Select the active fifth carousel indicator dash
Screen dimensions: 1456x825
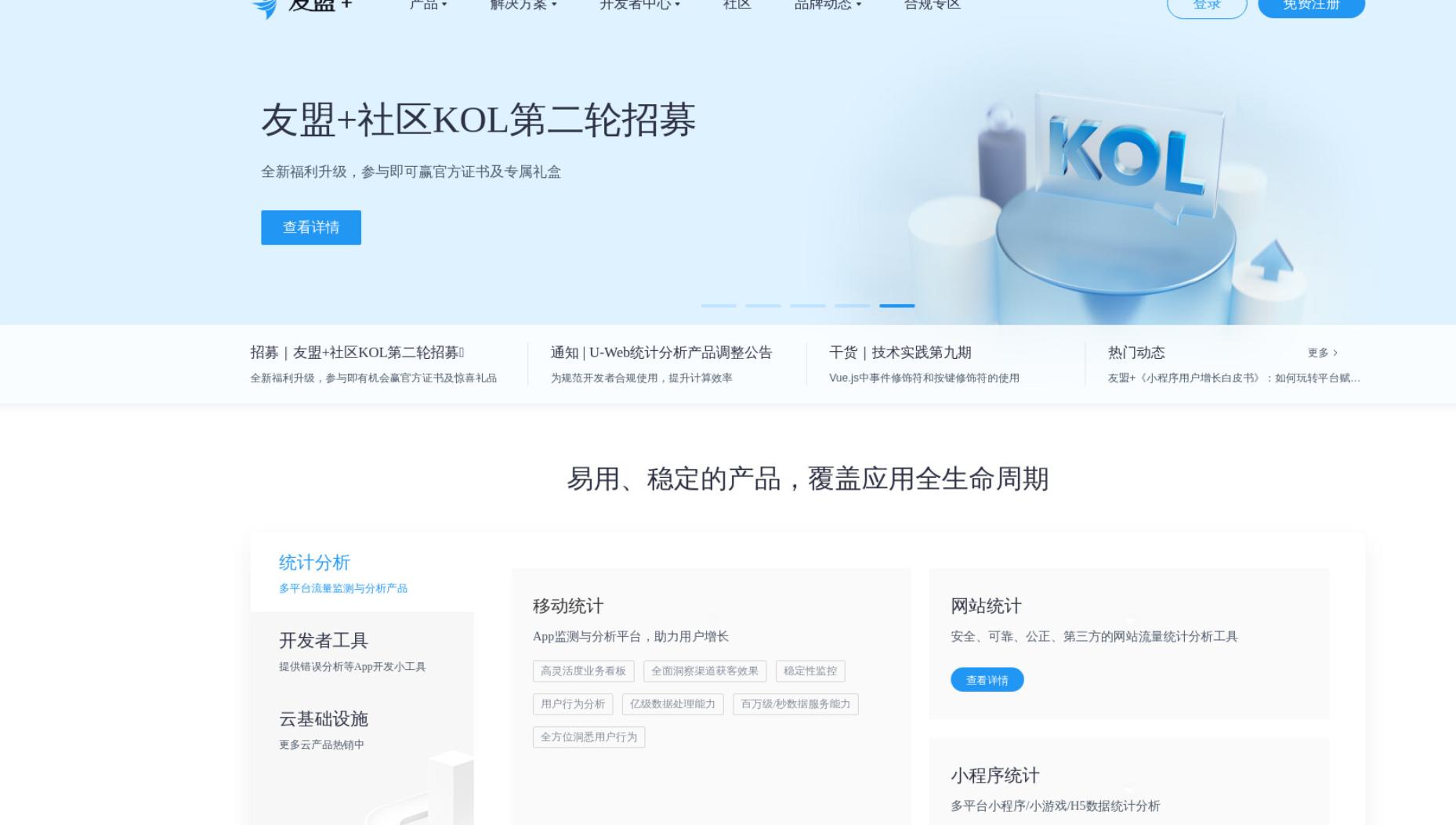tap(897, 306)
